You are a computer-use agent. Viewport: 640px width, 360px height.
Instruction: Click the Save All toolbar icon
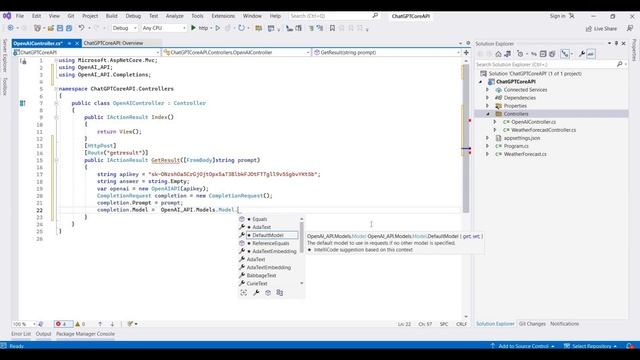pos(69,28)
